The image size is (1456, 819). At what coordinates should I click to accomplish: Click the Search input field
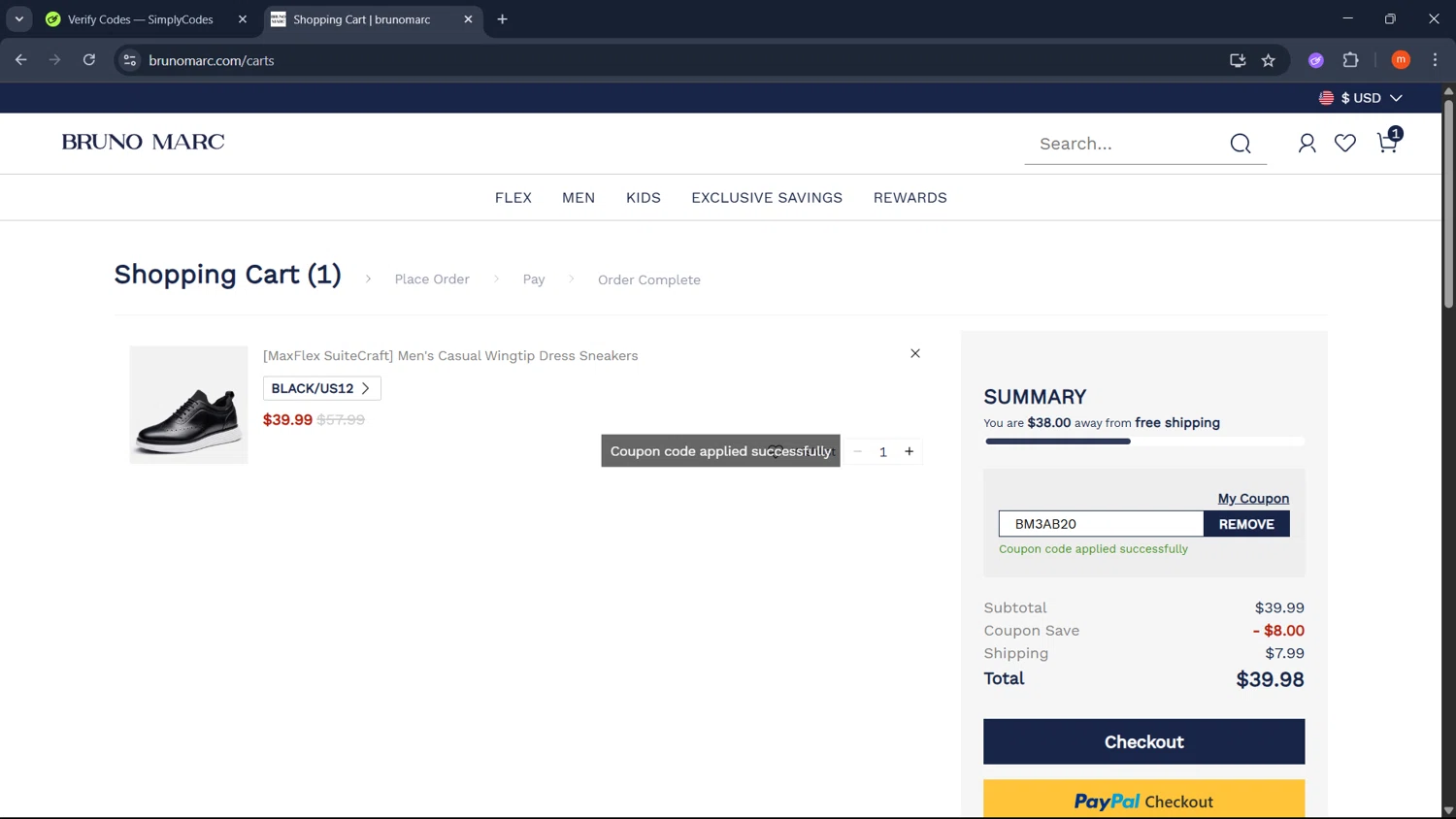[x=1126, y=144]
